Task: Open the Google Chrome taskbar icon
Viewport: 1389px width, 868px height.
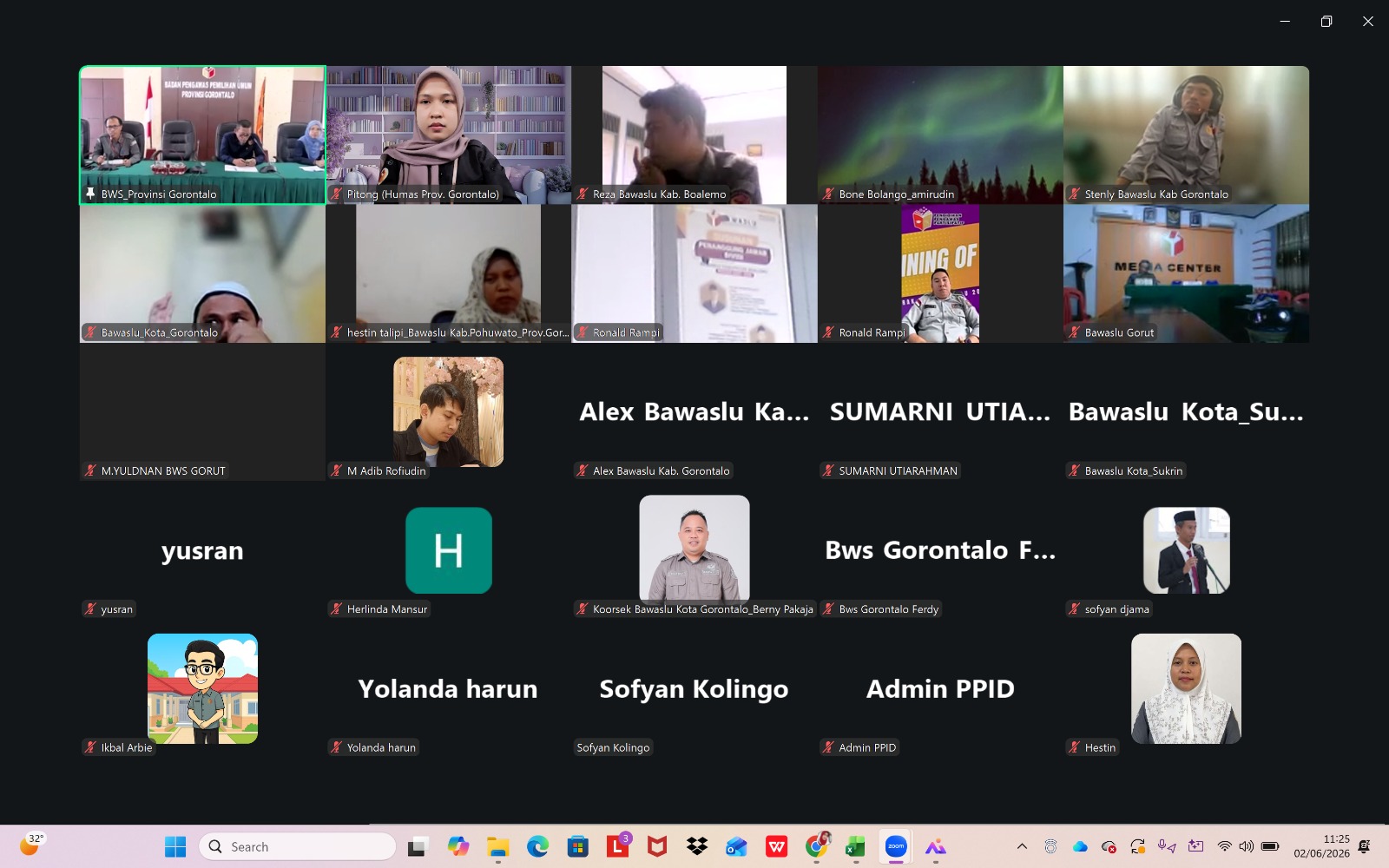Action: click(816, 846)
